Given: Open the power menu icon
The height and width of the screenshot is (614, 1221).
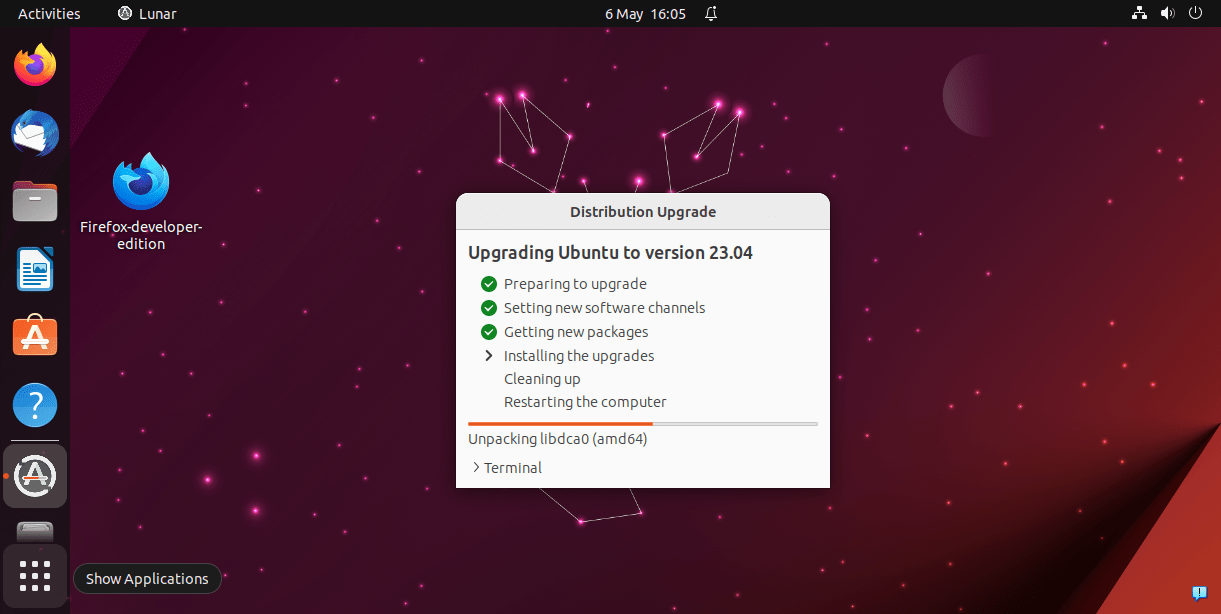Looking at the screenshot, I should point(1195,14).
